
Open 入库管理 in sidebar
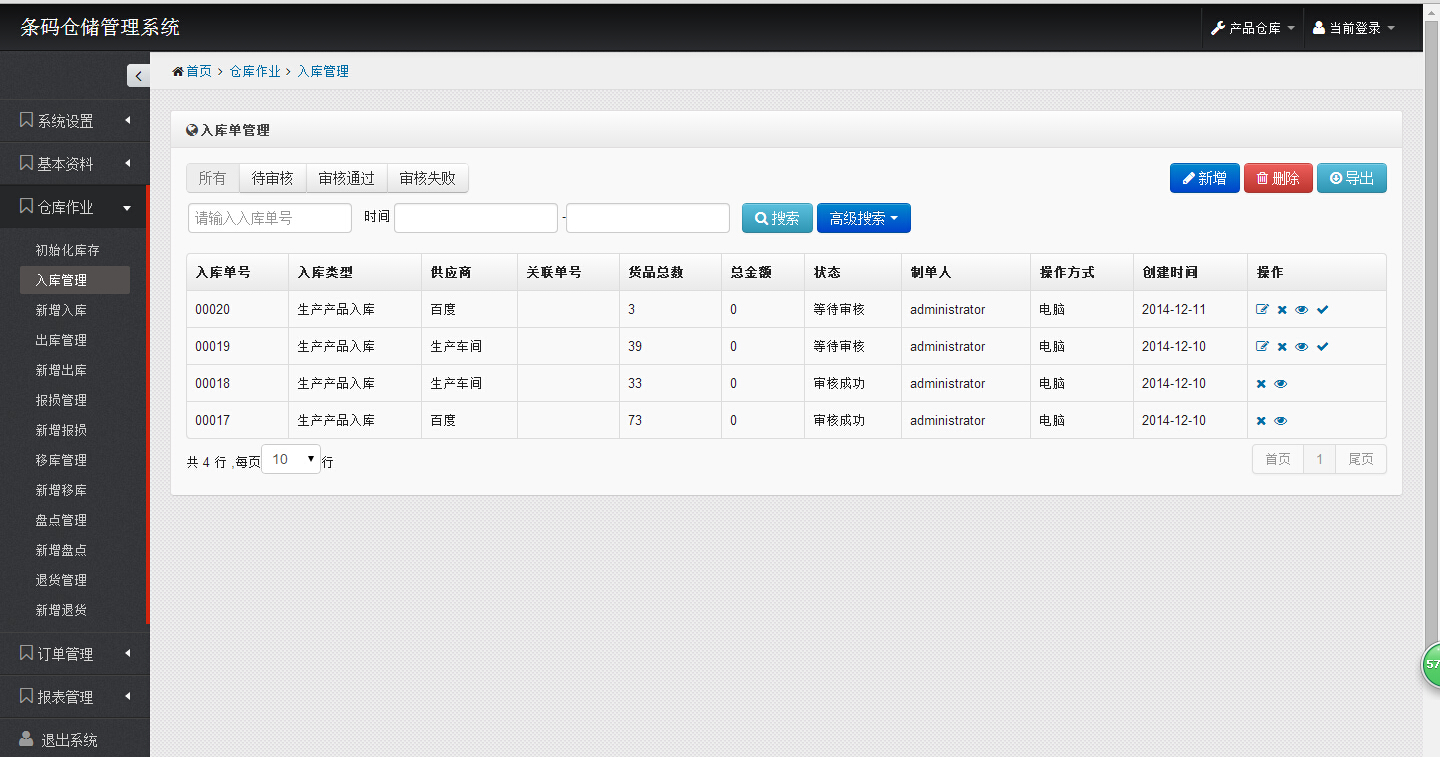tap(75, 280)
